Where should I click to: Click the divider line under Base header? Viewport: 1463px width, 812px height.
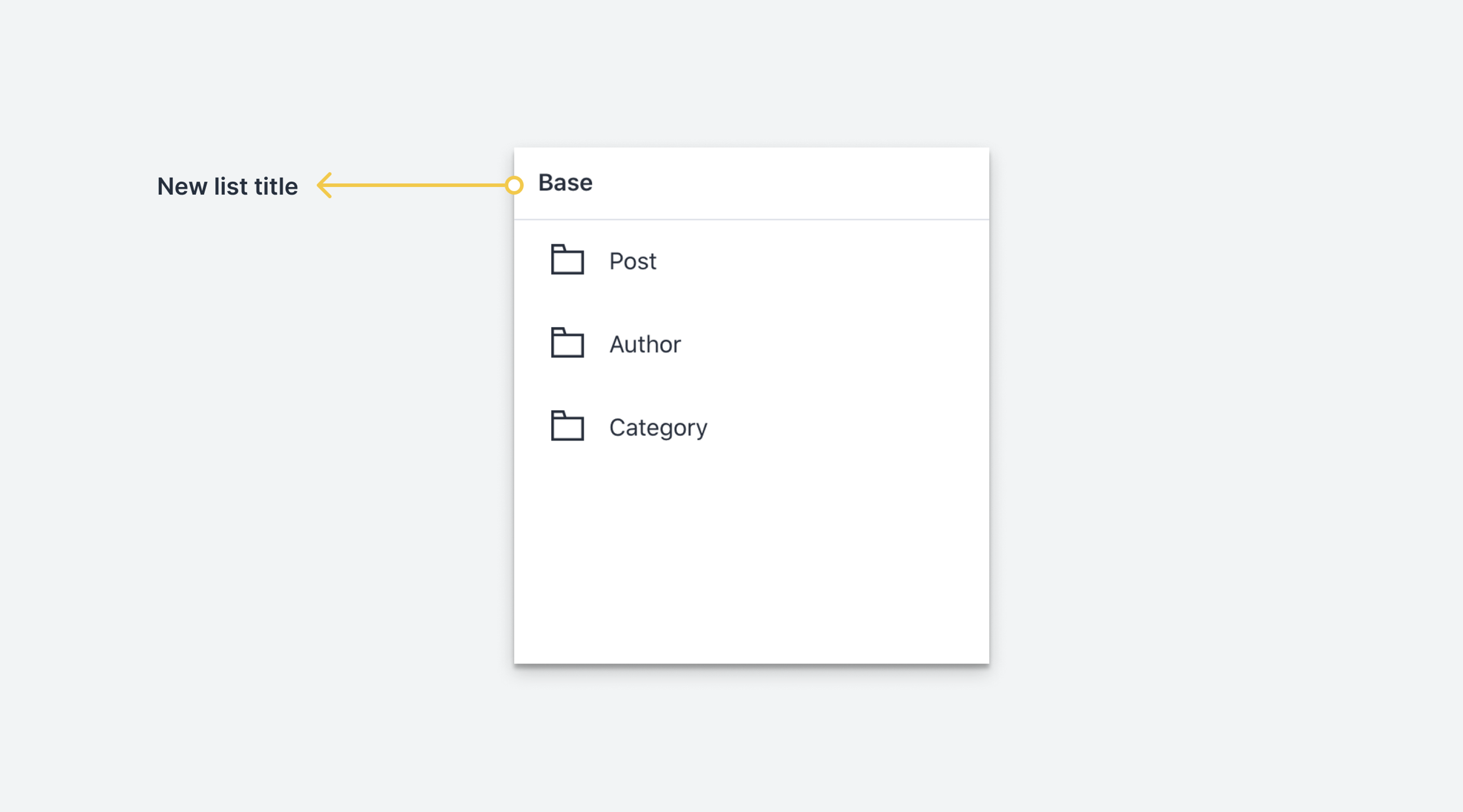(x=751, y=219)
